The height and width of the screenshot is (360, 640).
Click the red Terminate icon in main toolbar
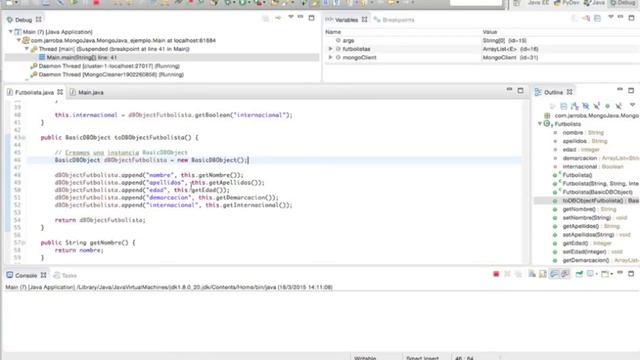coord(96,3)
